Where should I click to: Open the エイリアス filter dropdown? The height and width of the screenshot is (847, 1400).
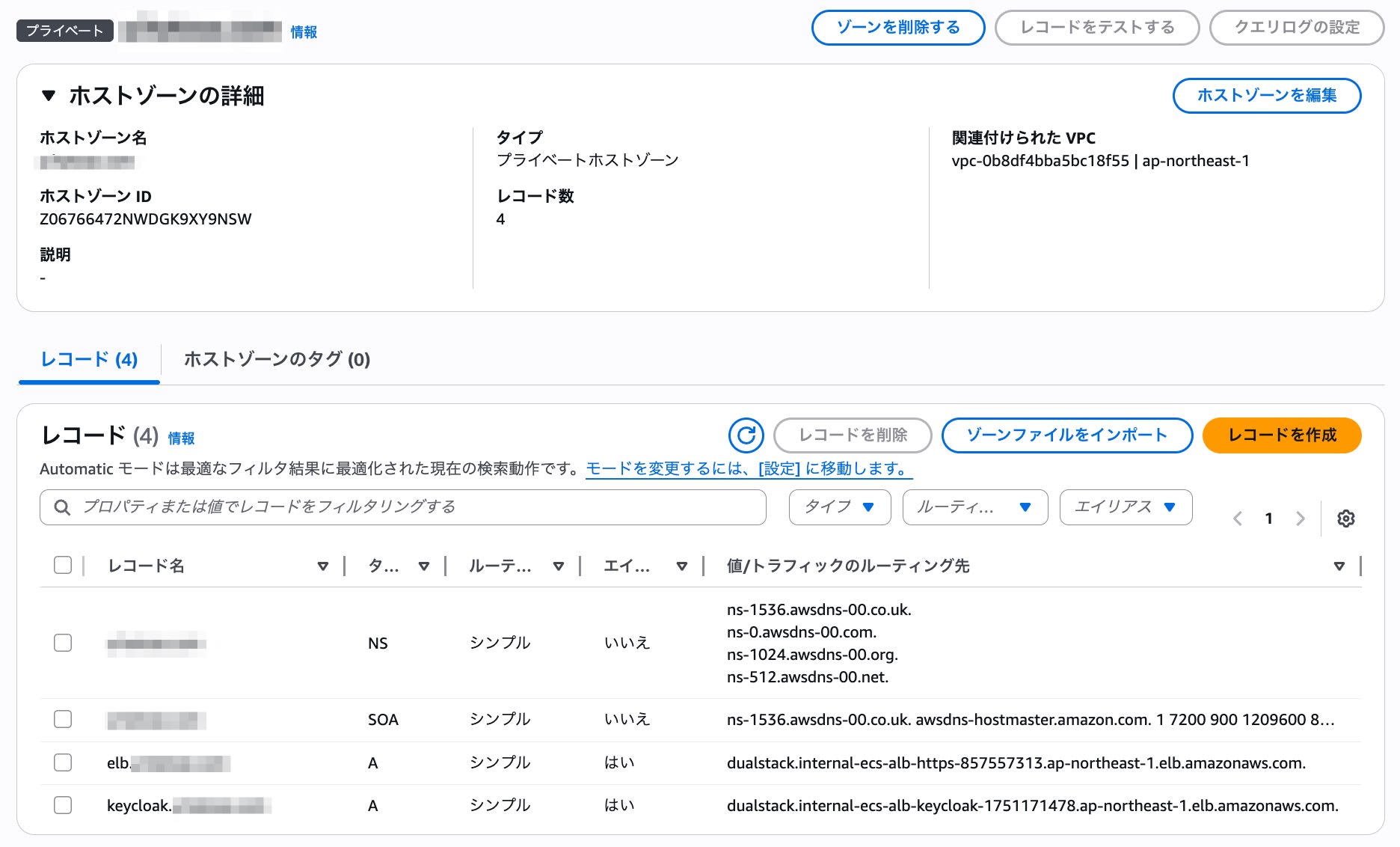[x=1125, y=507]
